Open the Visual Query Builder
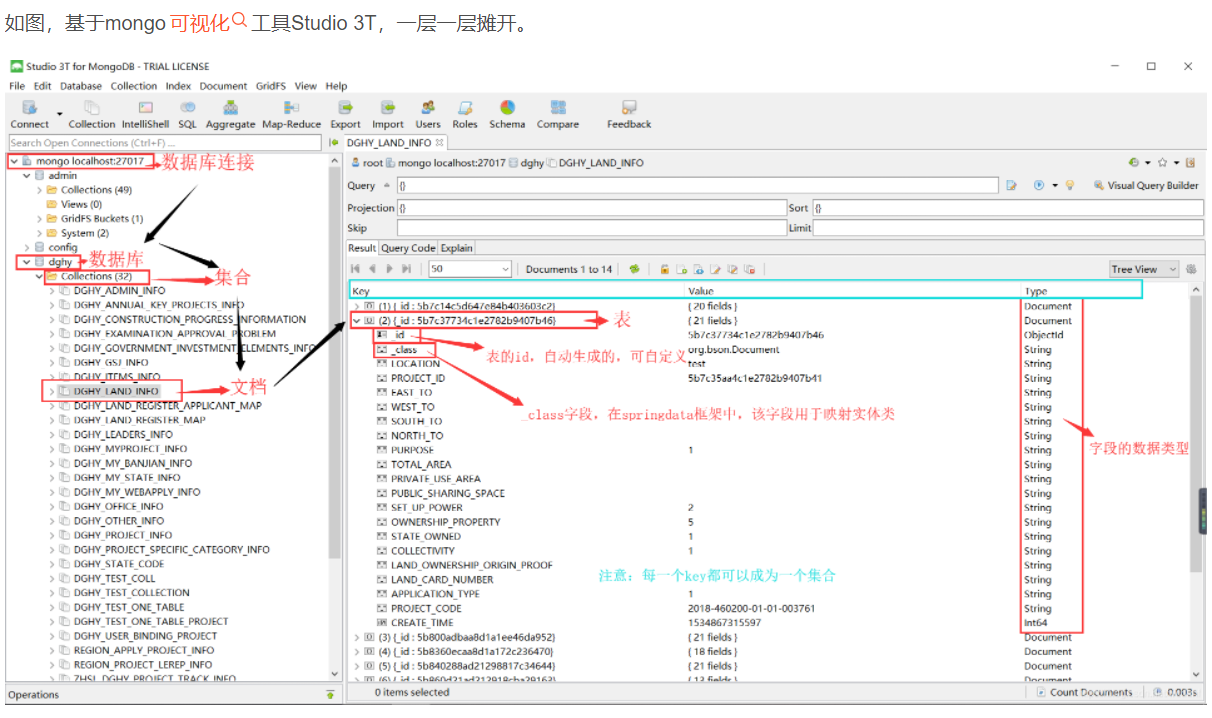The image size is (1212, 718). (x=1146, y=185)
